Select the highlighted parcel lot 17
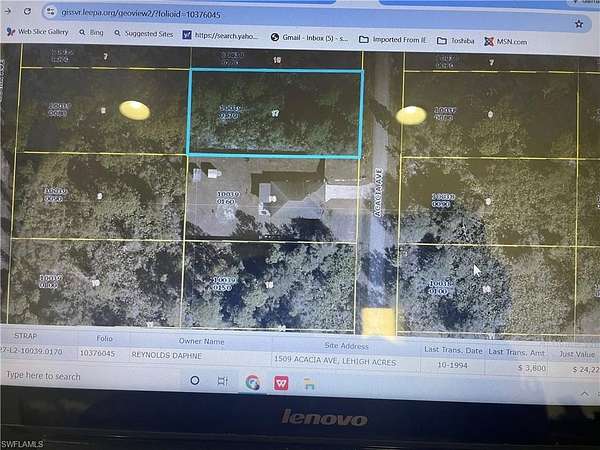Image resolution: width=600 pixels, height=450 pixels. pos(275,113)
